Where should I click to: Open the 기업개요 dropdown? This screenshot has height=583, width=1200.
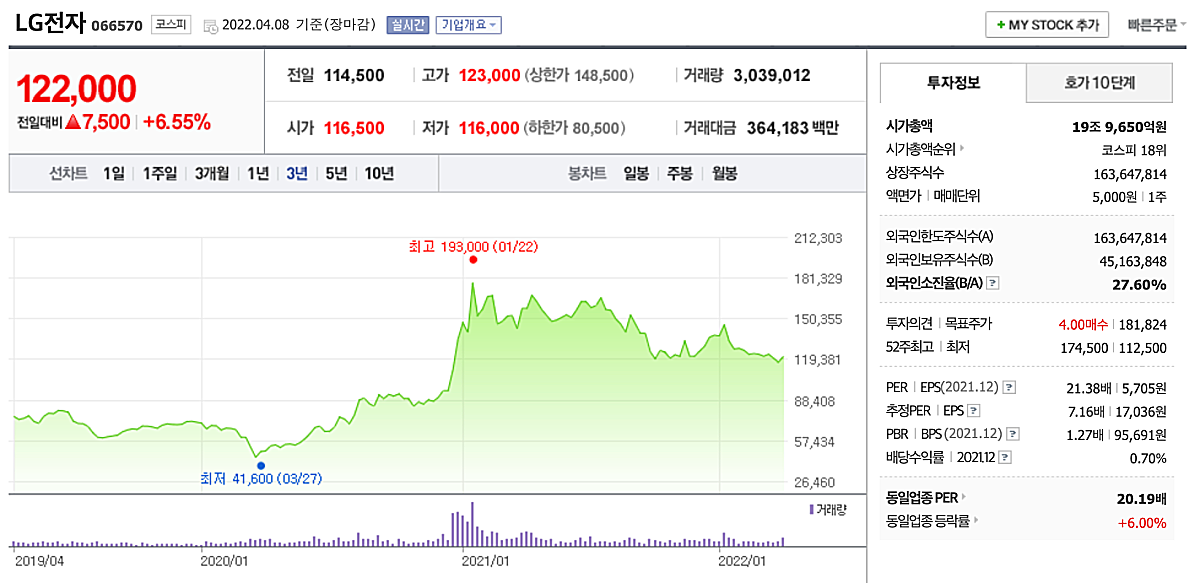coord(468,25)
